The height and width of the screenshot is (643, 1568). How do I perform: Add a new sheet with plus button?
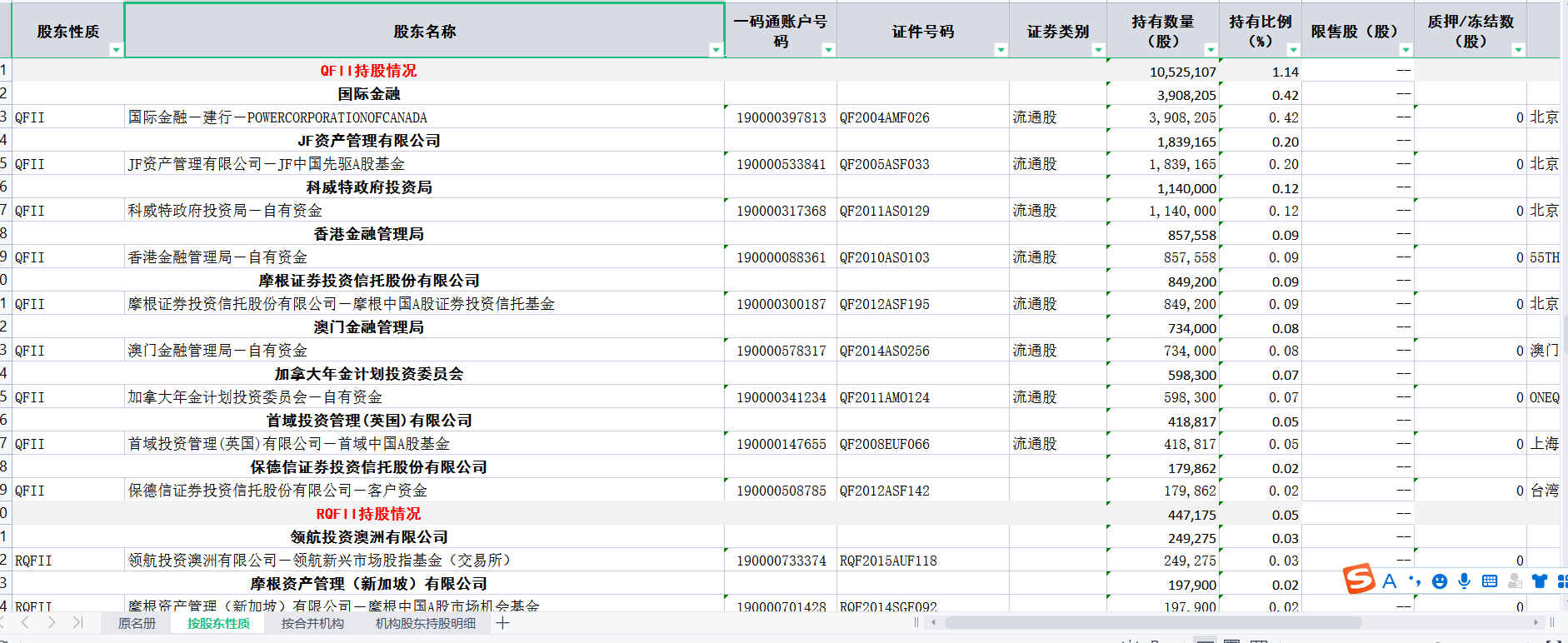(502, 622)
